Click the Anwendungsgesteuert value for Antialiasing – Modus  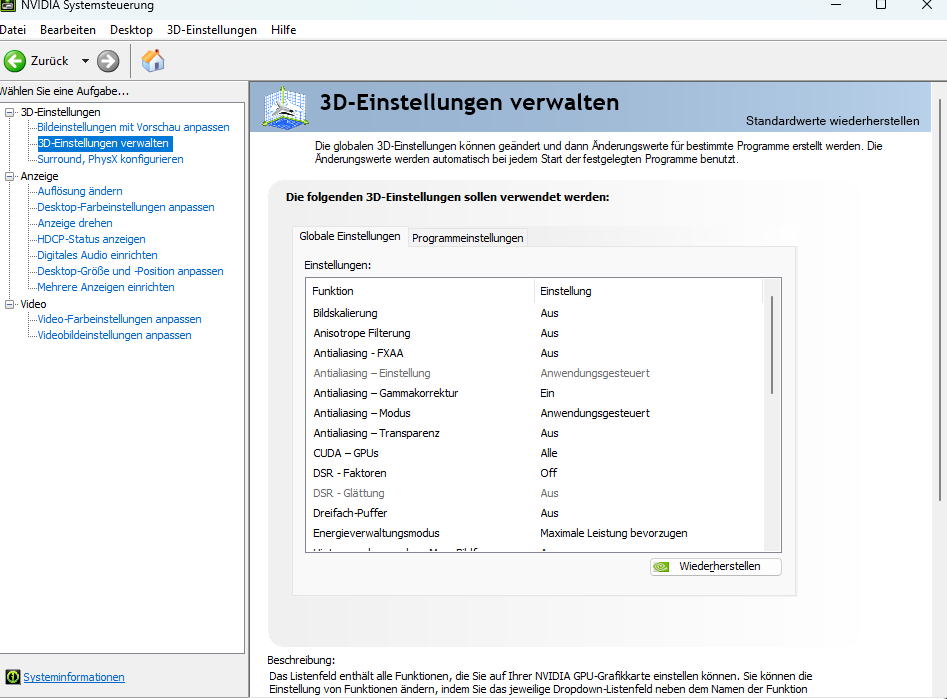595,413
